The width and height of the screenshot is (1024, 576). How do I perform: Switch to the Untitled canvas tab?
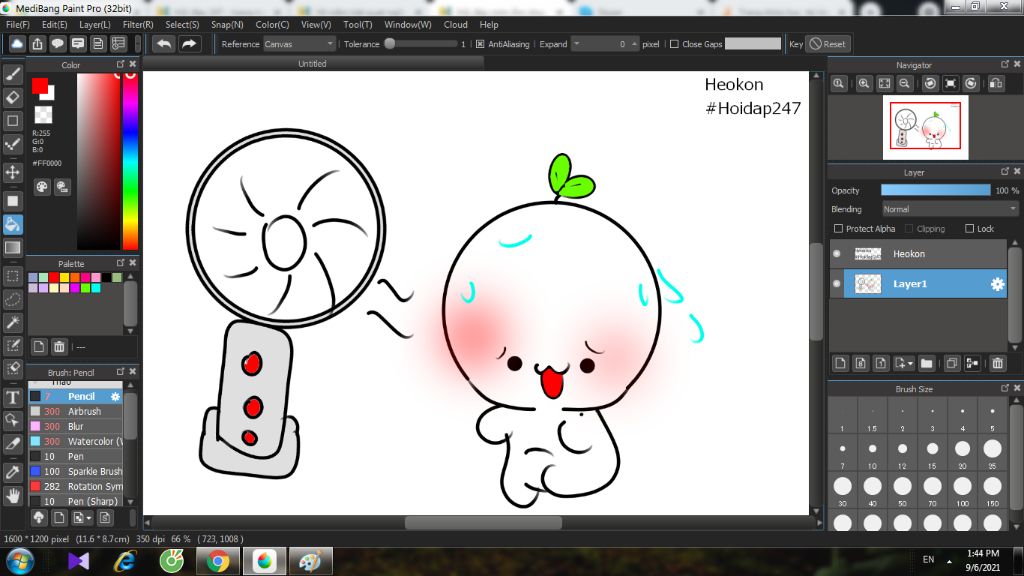coord(312,63)
